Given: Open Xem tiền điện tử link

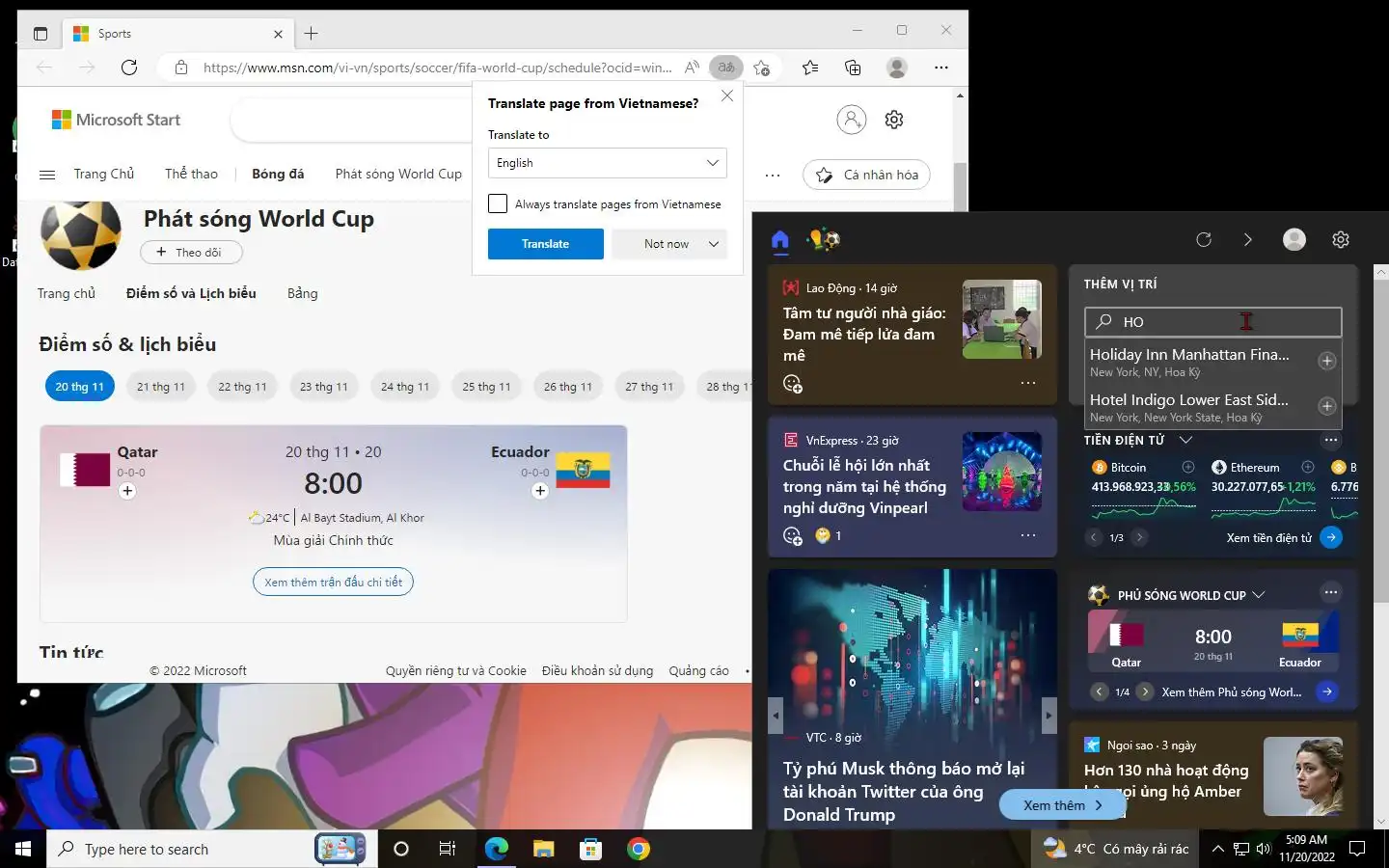Looking at the screenshot, I should (1268, 538).
